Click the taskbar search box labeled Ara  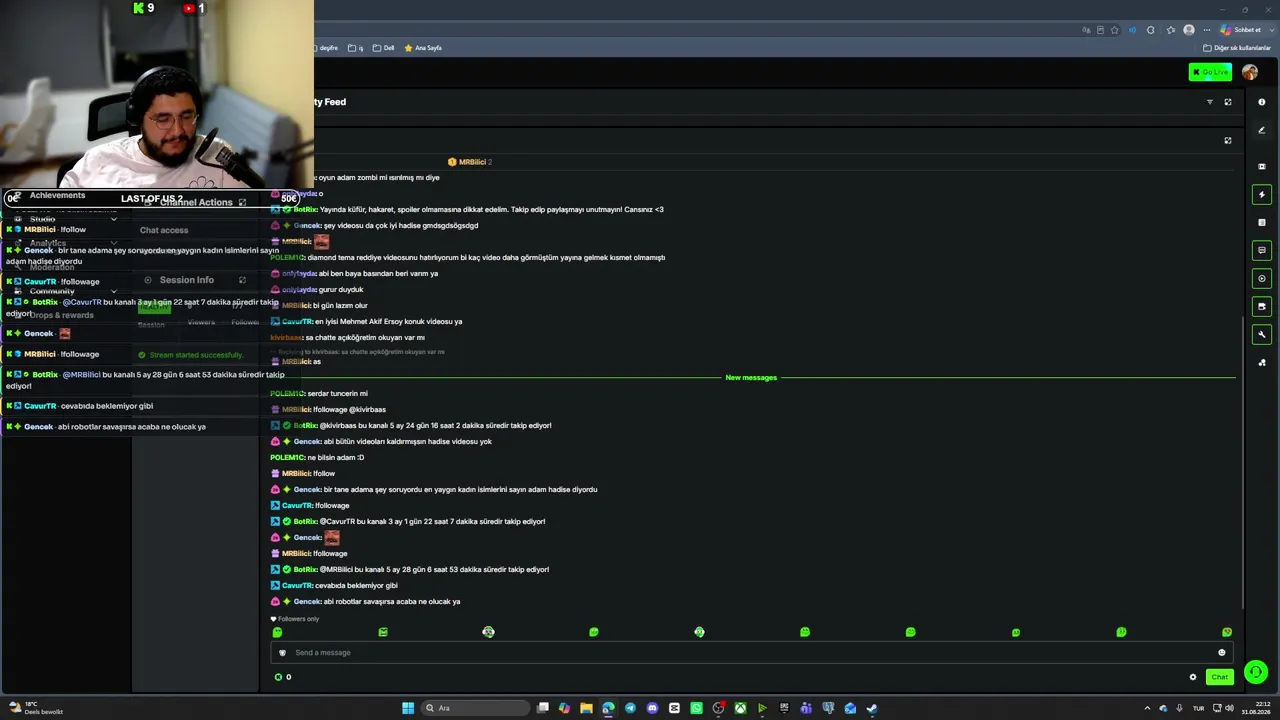pyautogui.click(x=475, y=708)
